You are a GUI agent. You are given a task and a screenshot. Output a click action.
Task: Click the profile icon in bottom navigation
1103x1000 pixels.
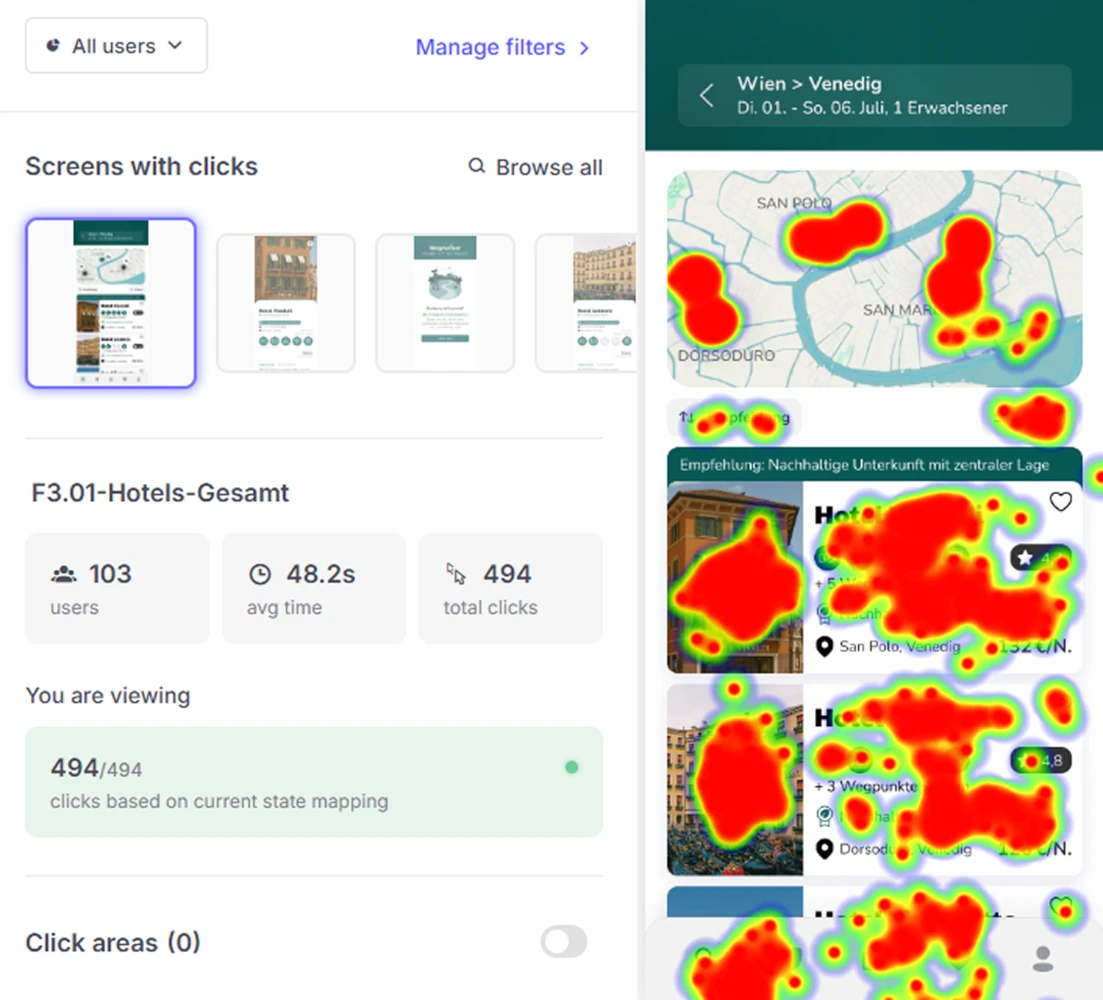coord(1042,958)
